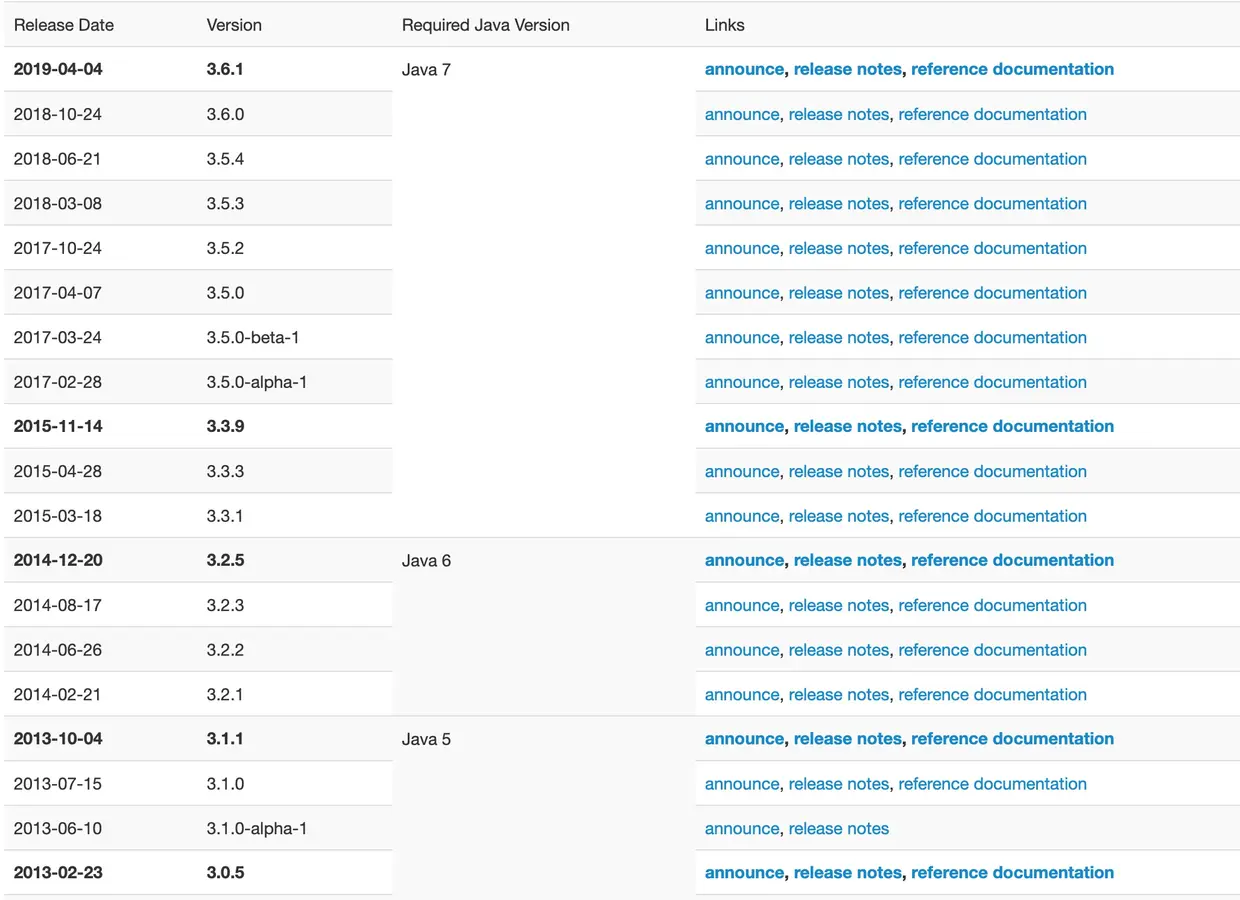View release notes for version 3.0.5
This screenshot has height=900, width=1240.
coord(848,873)
